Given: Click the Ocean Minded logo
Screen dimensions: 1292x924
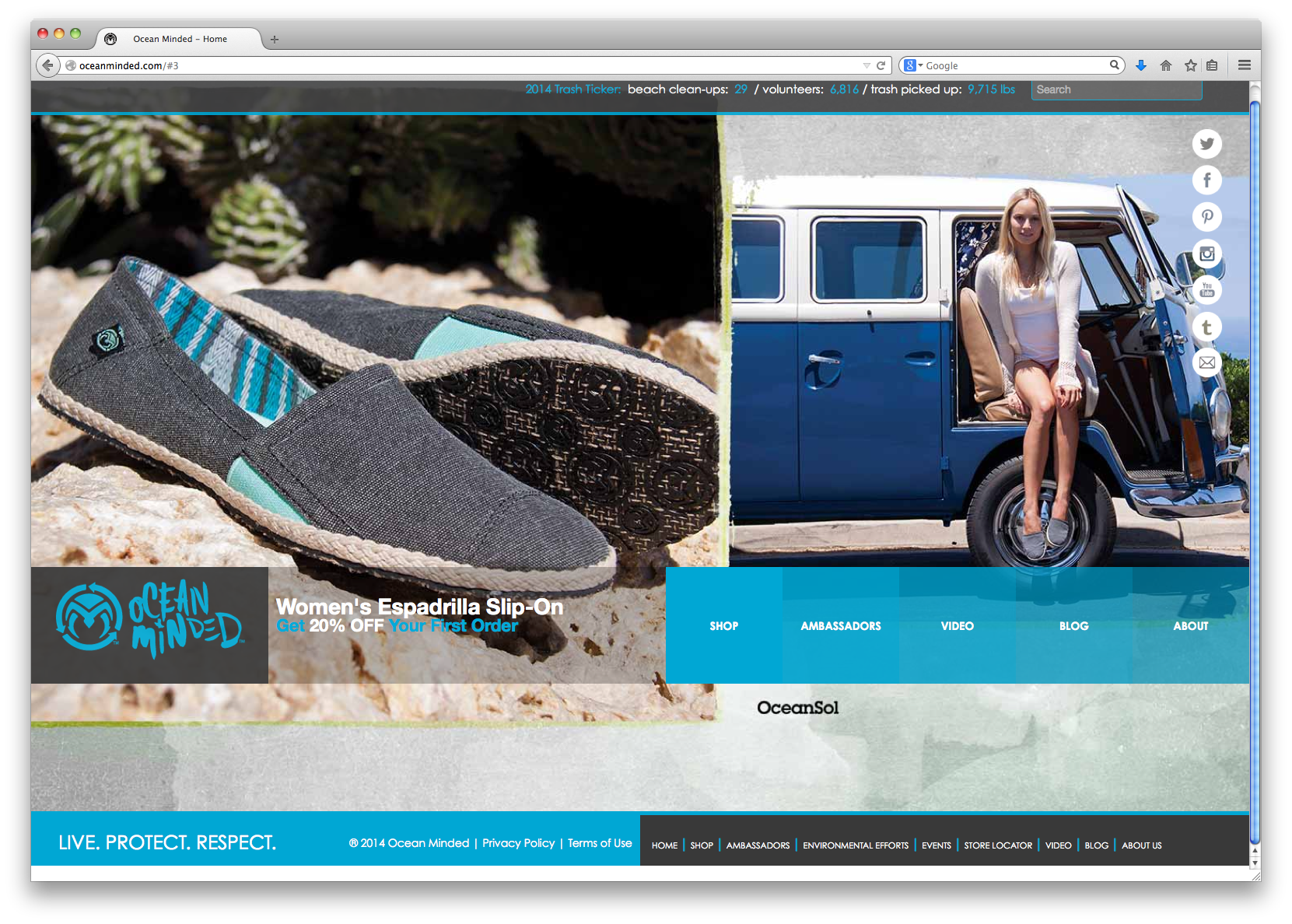Looking at the screenshot, I should pyautogui.click(x=150, y=619).
